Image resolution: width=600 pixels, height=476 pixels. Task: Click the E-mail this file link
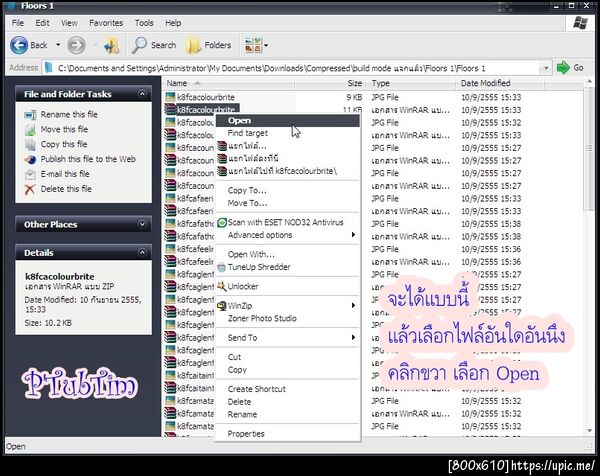point(65,174)
